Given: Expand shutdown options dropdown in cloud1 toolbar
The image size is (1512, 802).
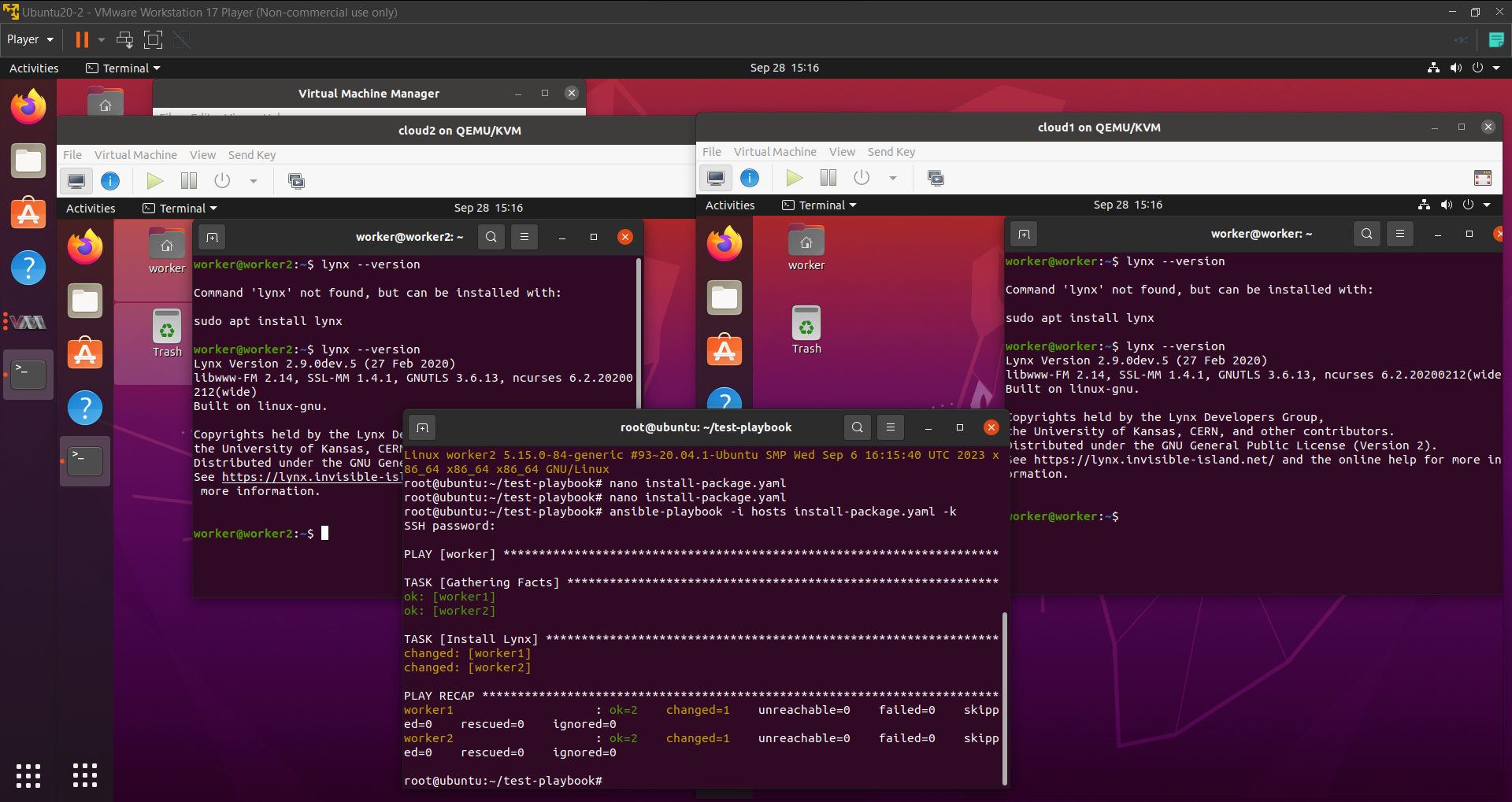Looking at the screenshot, I should coord(893,178).
